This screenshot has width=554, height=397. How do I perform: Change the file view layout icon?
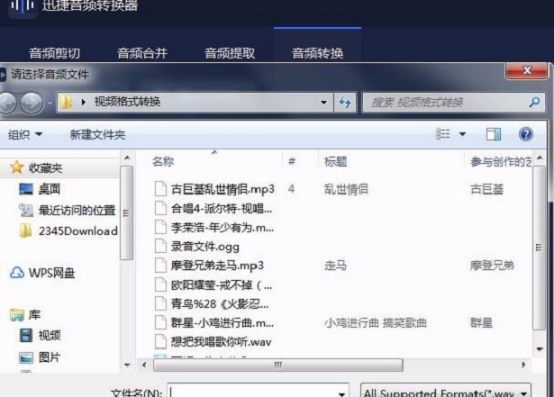pyautogui.click(x=443, y=134)
